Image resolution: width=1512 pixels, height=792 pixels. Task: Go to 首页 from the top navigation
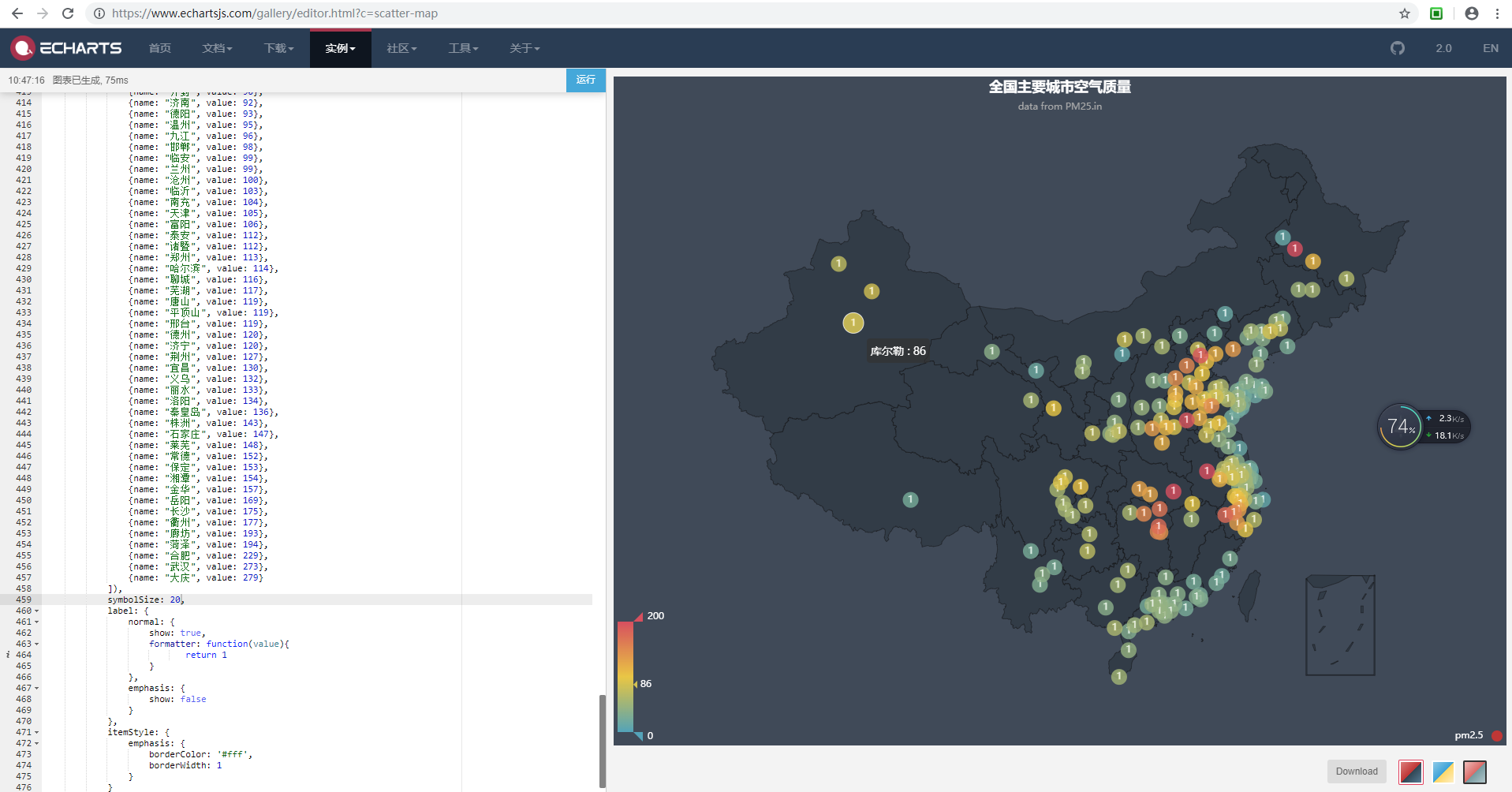pos(159,48)
